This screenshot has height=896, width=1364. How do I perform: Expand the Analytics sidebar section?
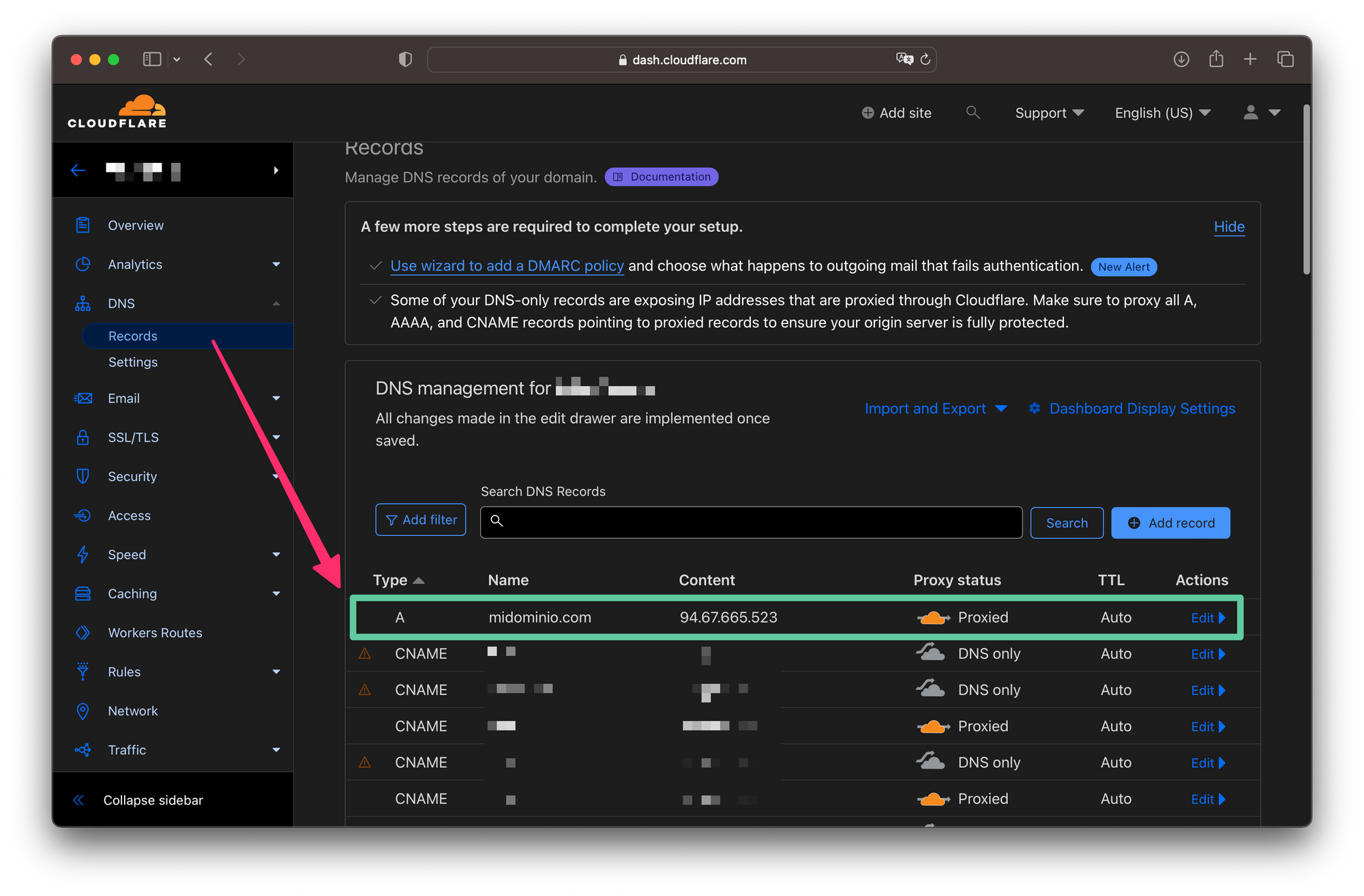276,265
